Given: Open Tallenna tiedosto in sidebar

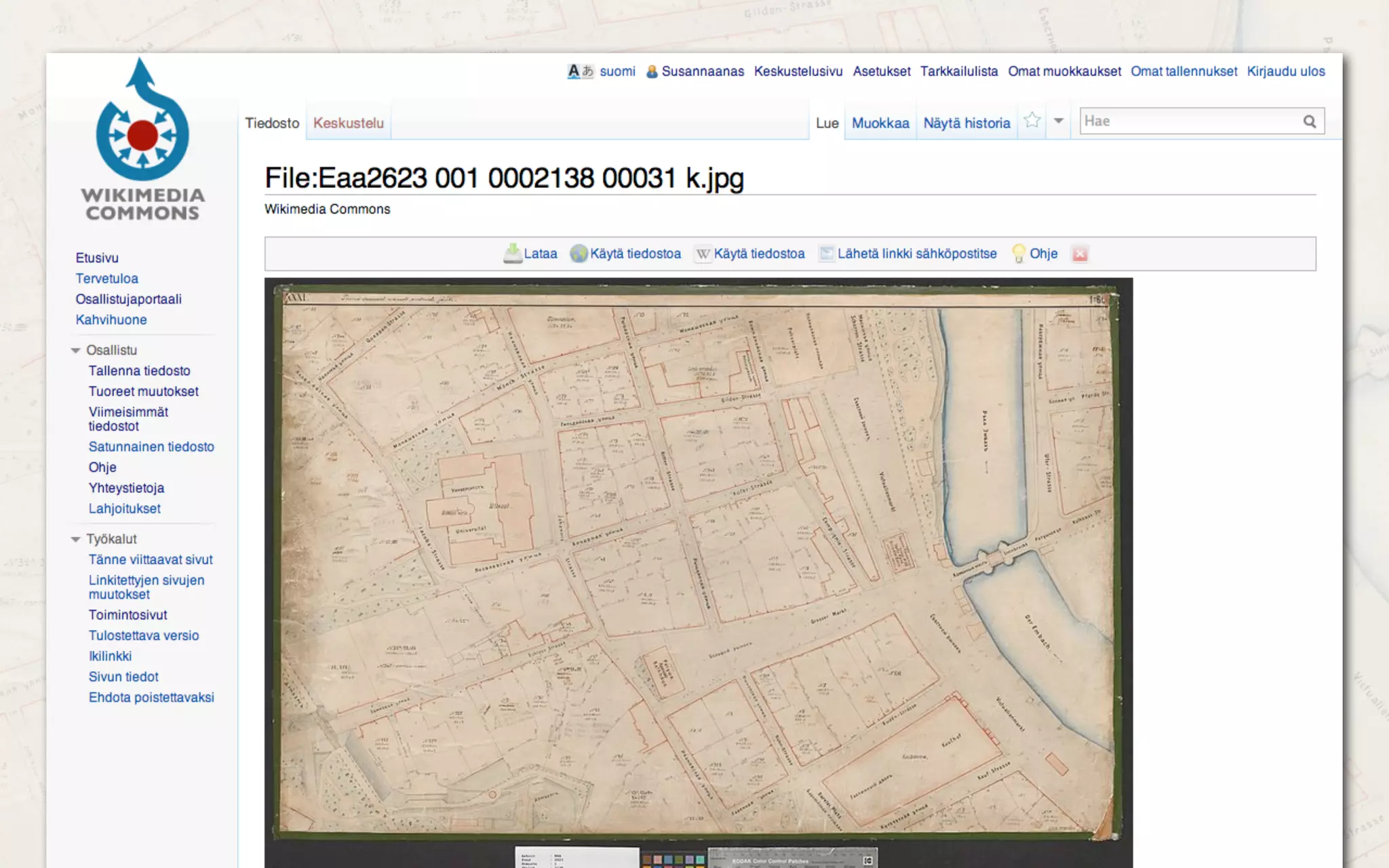Looking at the screenshot, I should pyautogui.click(x=139, y=371).
